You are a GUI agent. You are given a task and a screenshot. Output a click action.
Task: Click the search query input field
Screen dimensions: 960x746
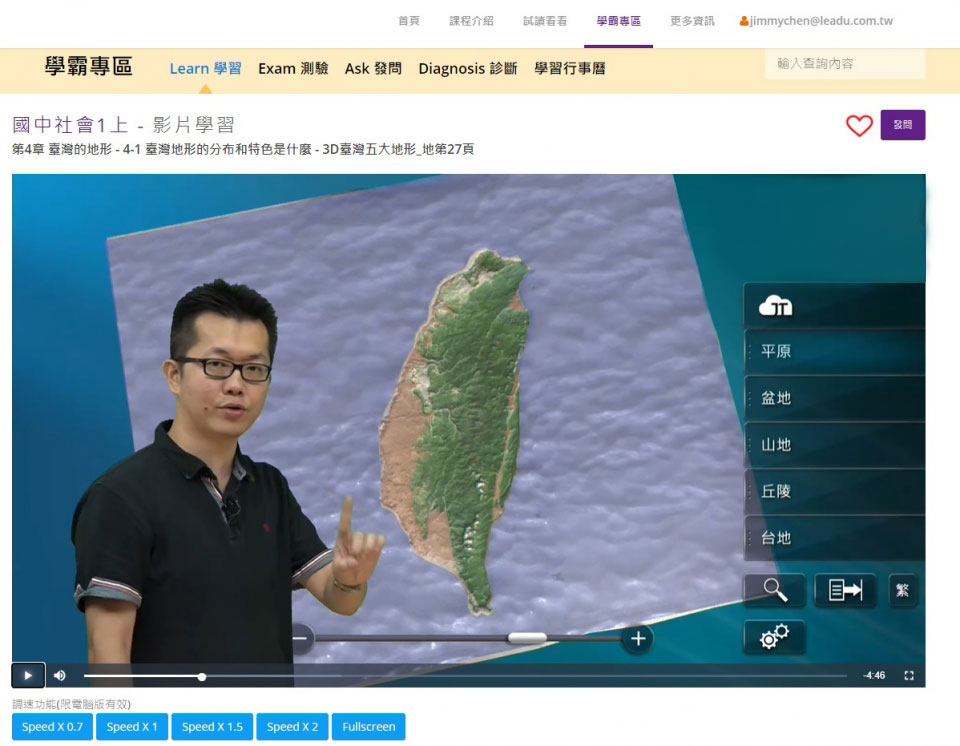pos(844,64)
